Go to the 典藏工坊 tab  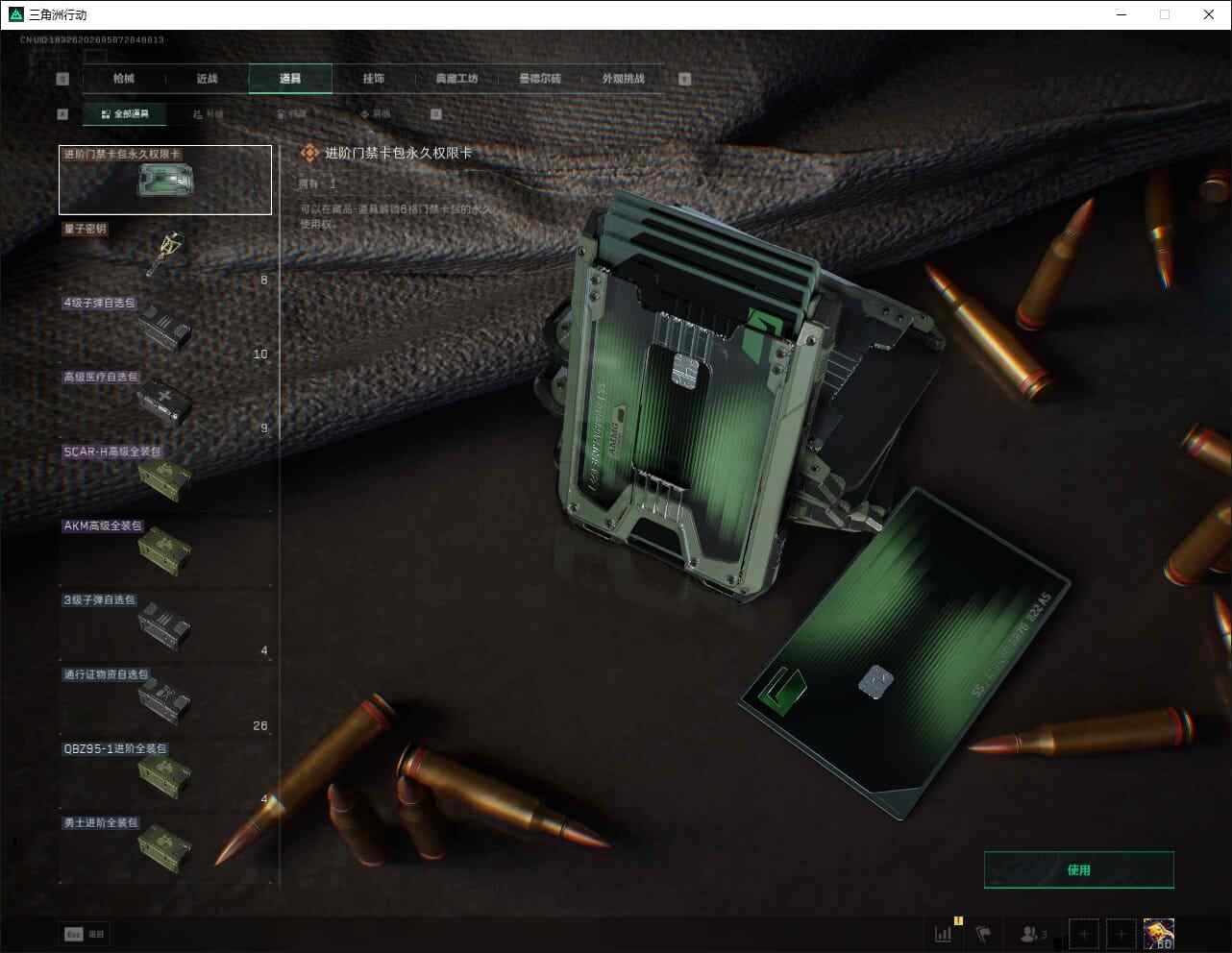[x=456, y=79]
